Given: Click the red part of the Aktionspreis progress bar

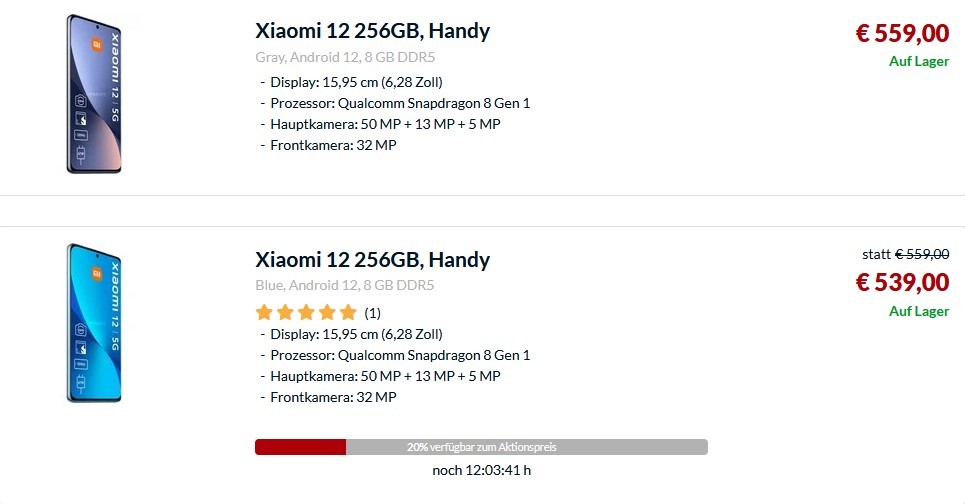Looking at the screenshot, I should [x=300, y=447].
